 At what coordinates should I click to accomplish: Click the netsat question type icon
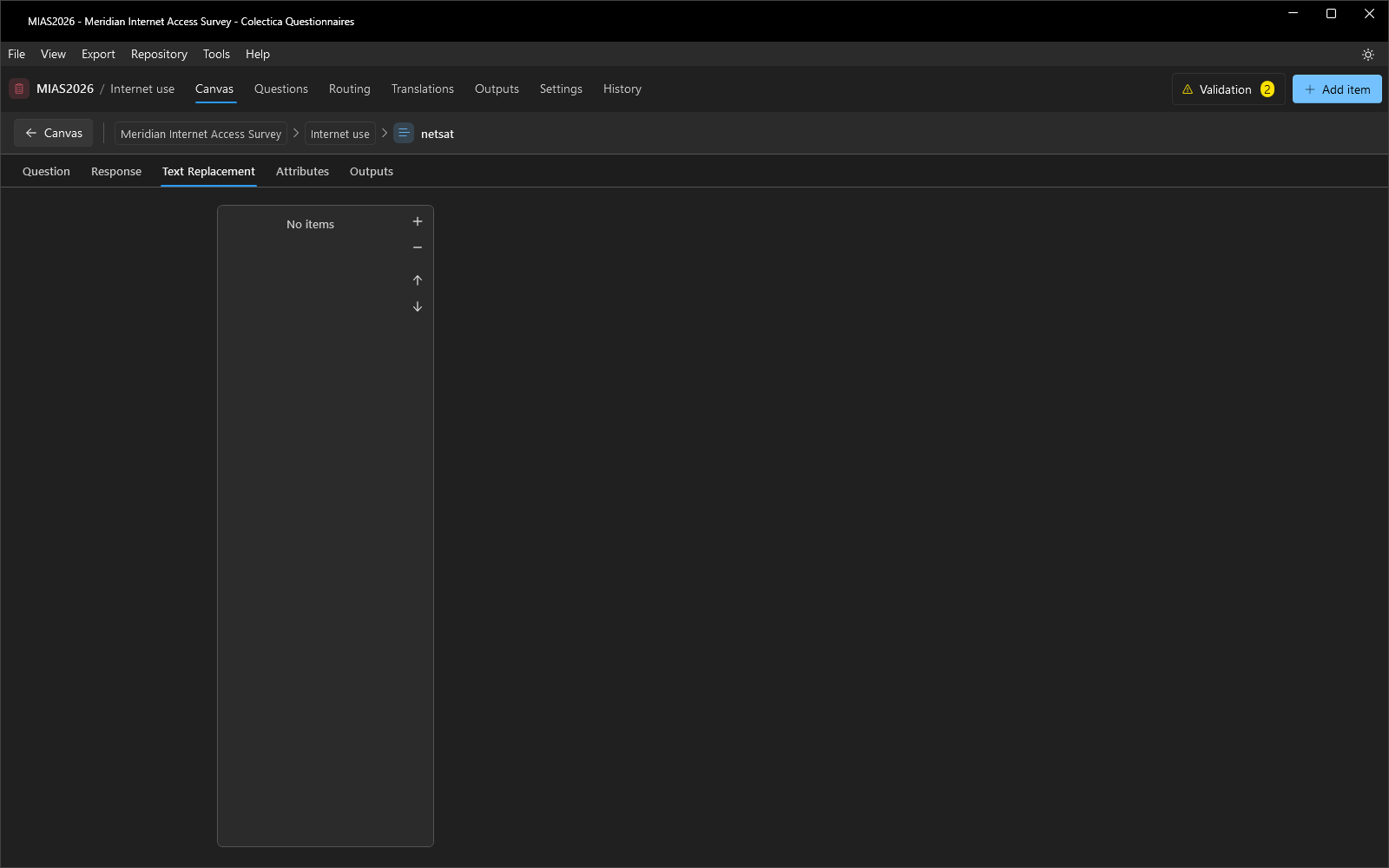tap(404, 133)
